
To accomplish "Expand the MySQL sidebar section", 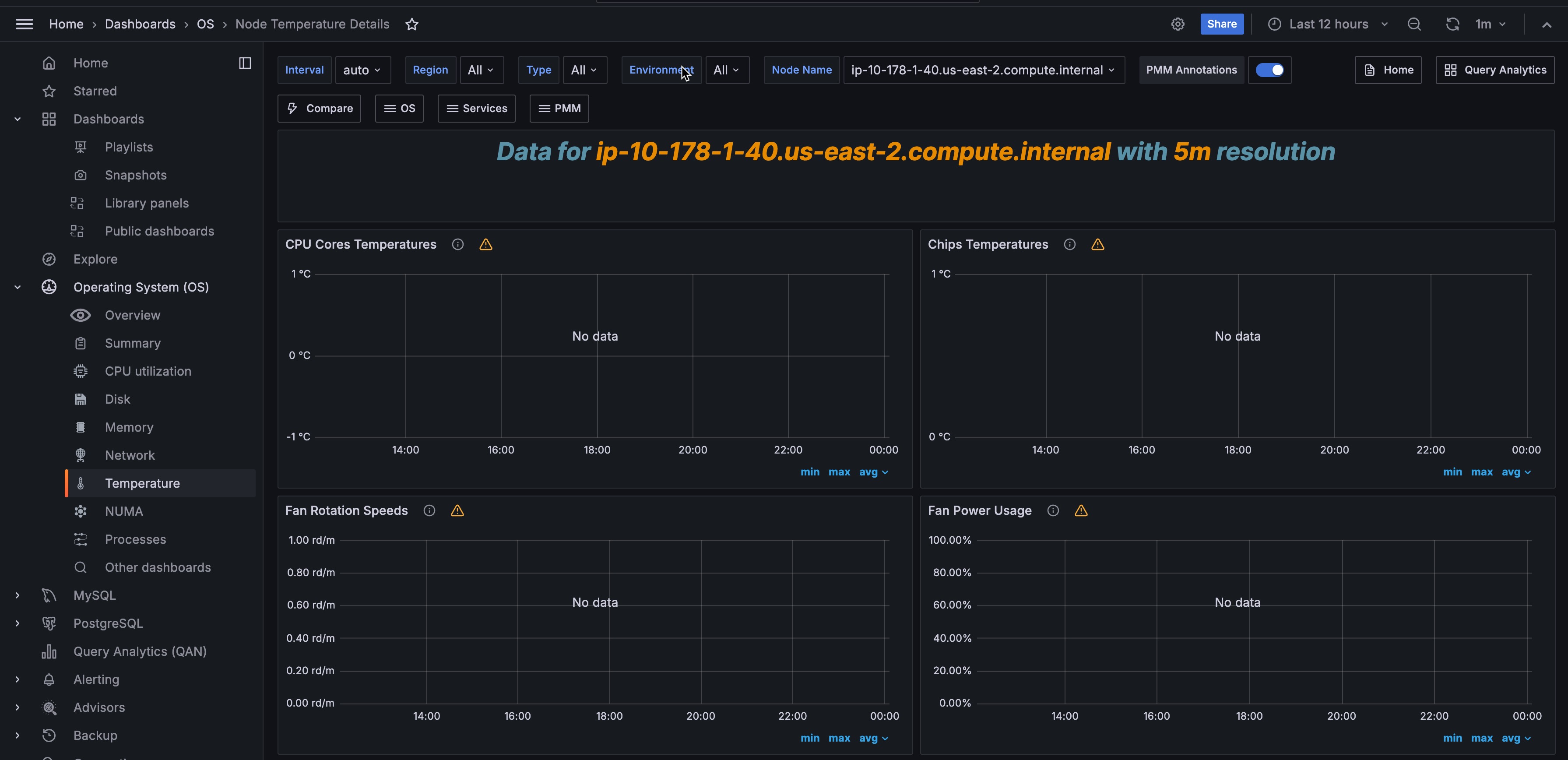I will (x=18, y=595).
